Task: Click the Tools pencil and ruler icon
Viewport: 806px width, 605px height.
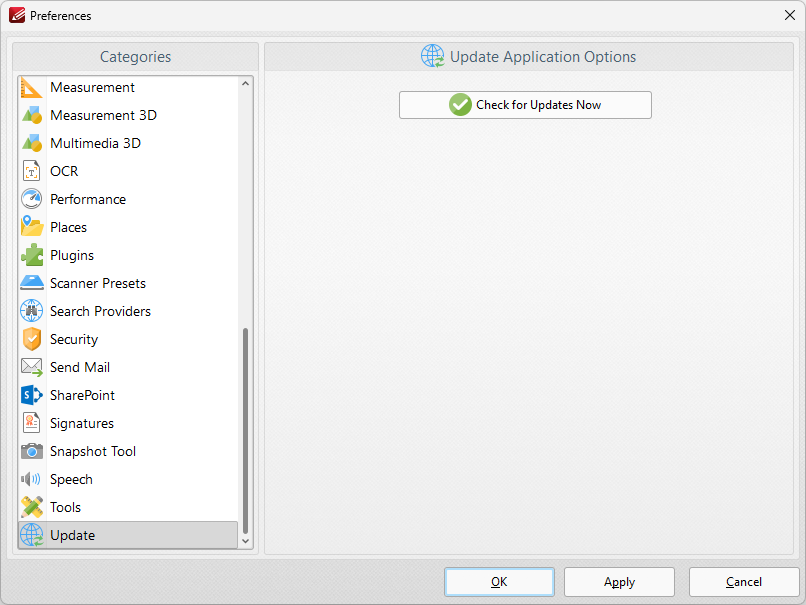Action: click(31, 507)
